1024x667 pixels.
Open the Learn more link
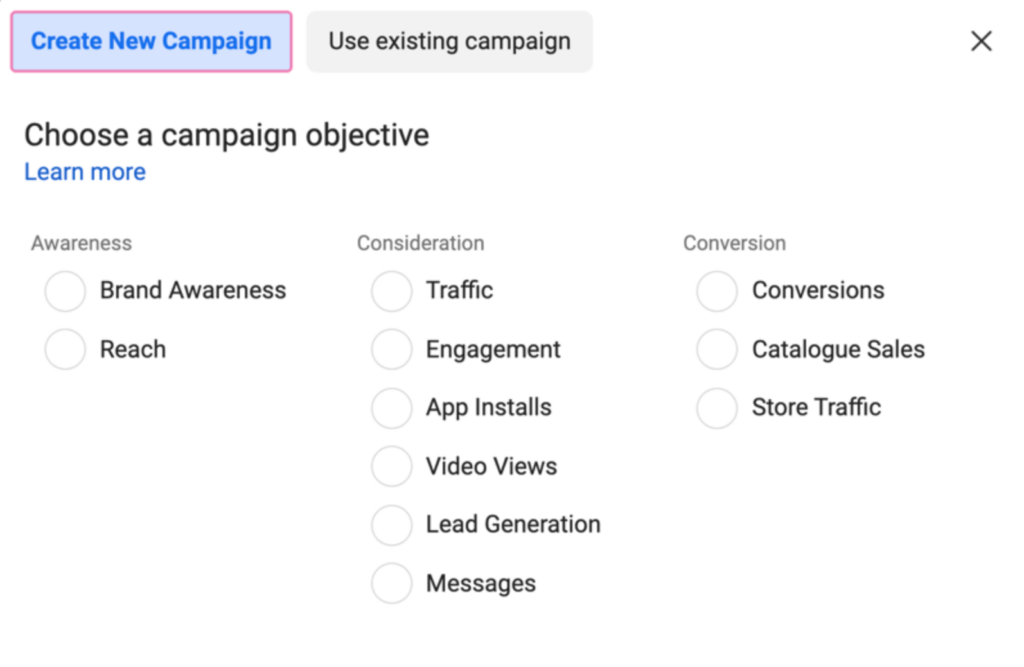pos(84,171)
